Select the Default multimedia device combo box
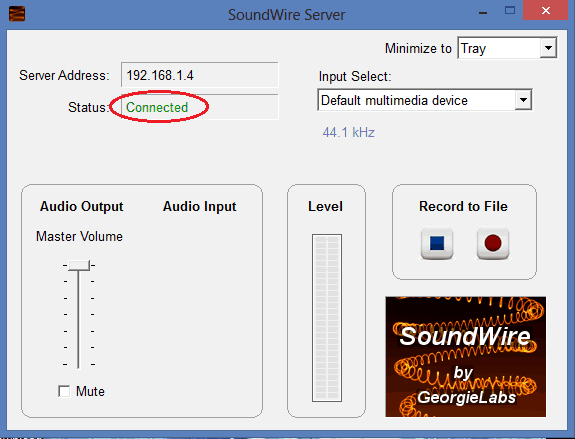The image size is (575, 439). click(425, 100)
